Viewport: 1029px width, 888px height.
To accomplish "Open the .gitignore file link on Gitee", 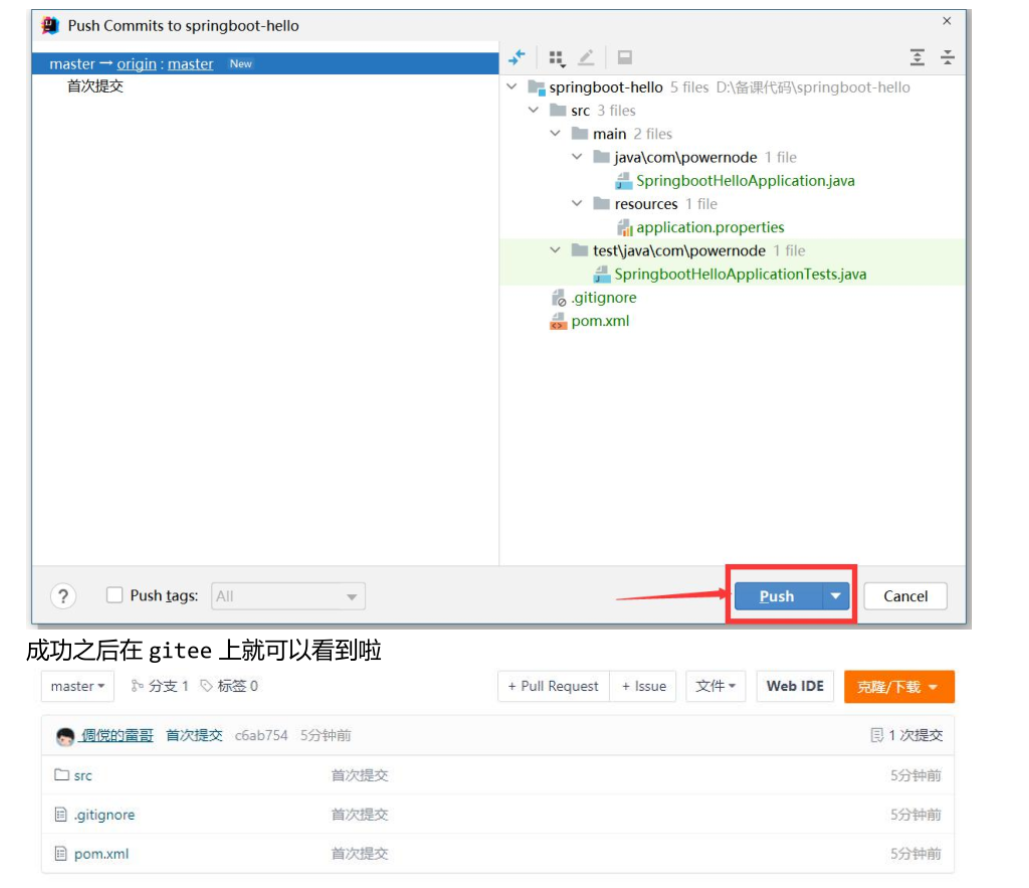I will 104,814.
